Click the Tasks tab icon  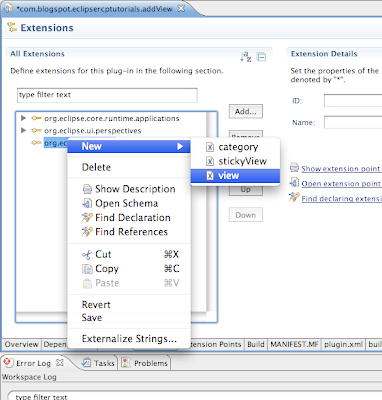[x=86, y=363]
